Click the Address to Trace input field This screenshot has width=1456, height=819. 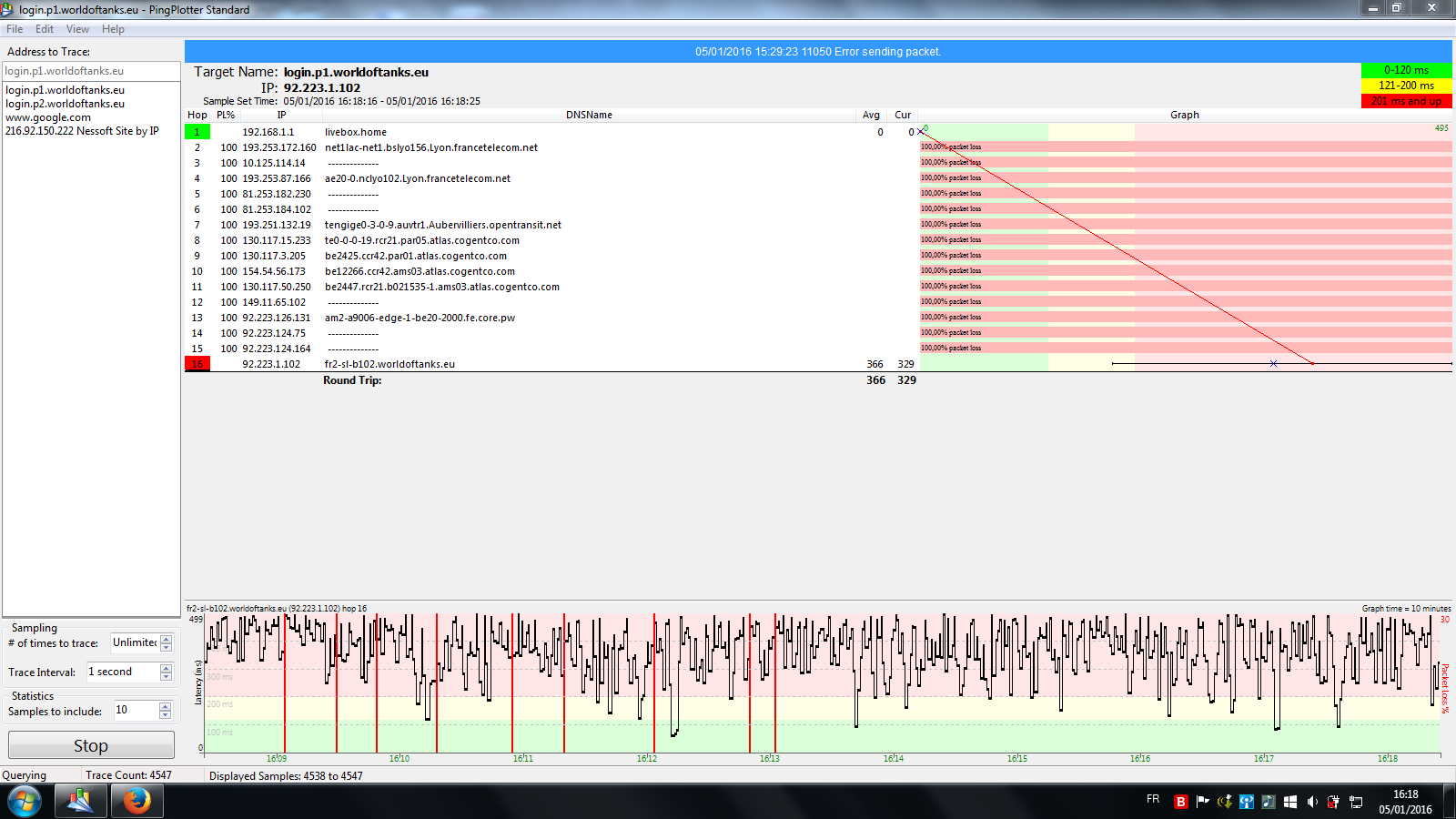coord(91,71)
